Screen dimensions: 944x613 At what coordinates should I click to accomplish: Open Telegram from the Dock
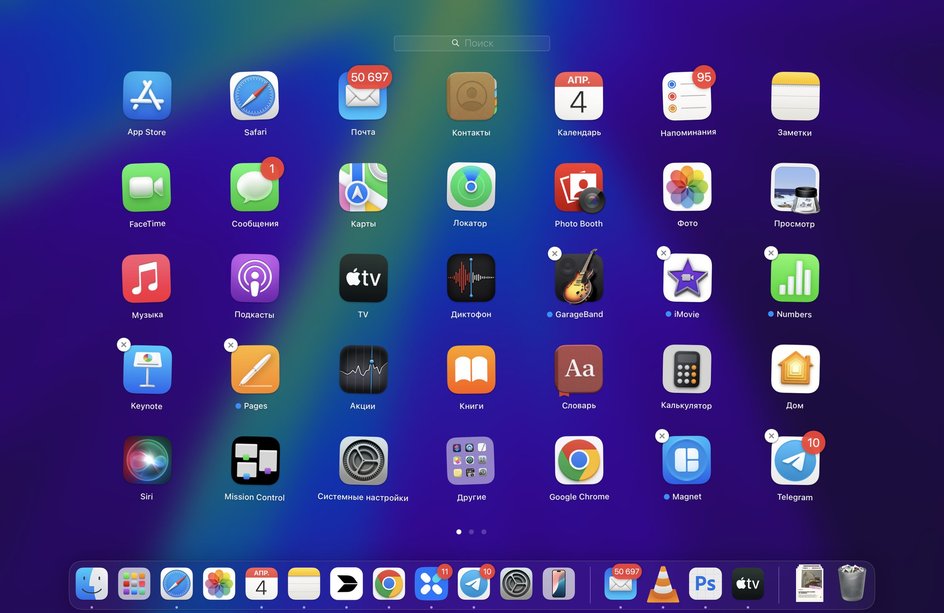[474, 583]
